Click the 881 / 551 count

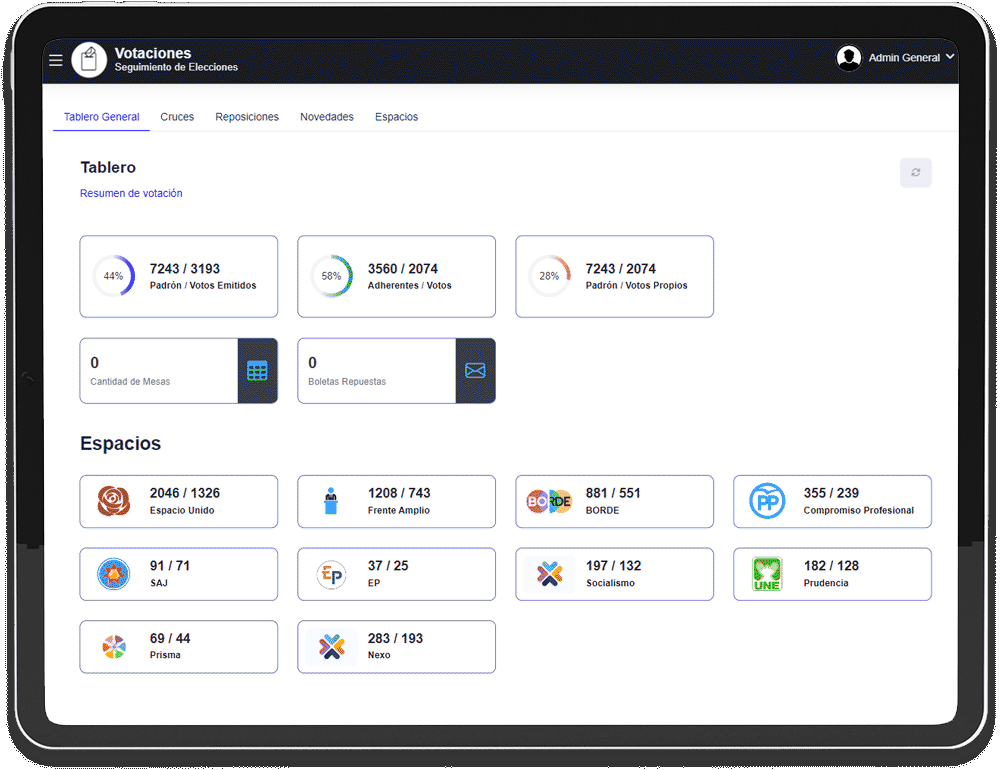pyautogui.click(x=613, y=493)
